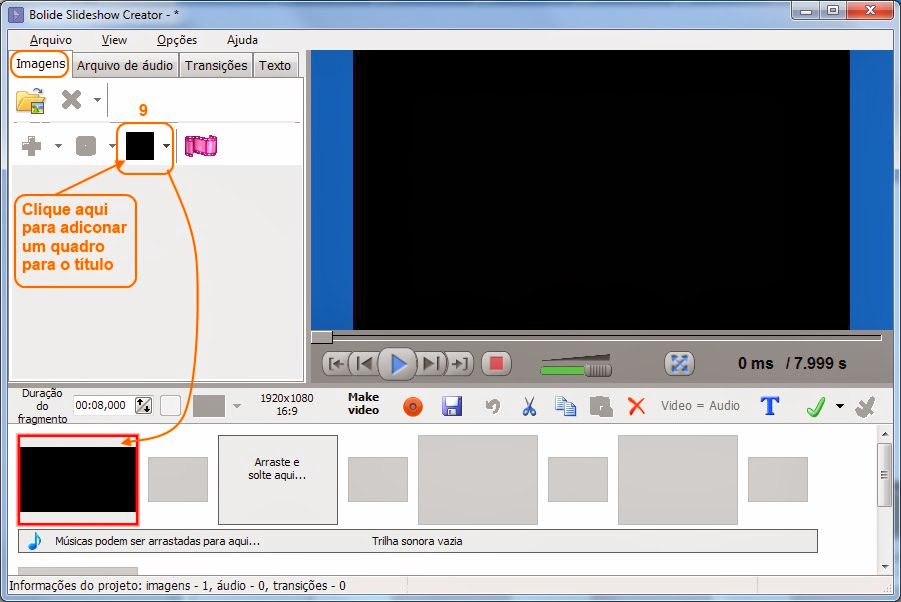Stop the preview playback
The image size is (901, 602).
pyautogui.click(x=496, y=364)
